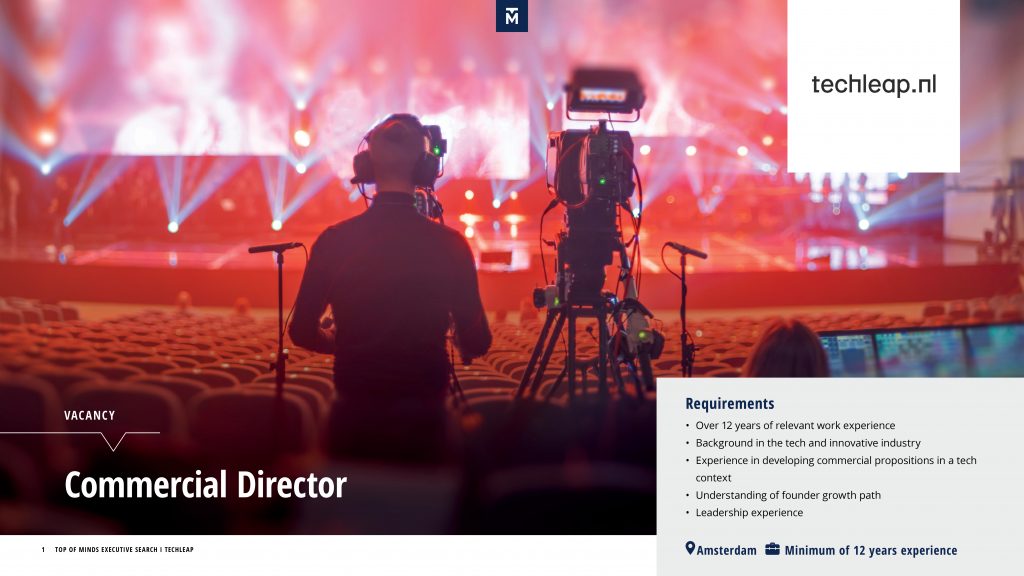Click the Requirements heading
This screenshot has height=576, width=1024.
[x=729, y=404]
